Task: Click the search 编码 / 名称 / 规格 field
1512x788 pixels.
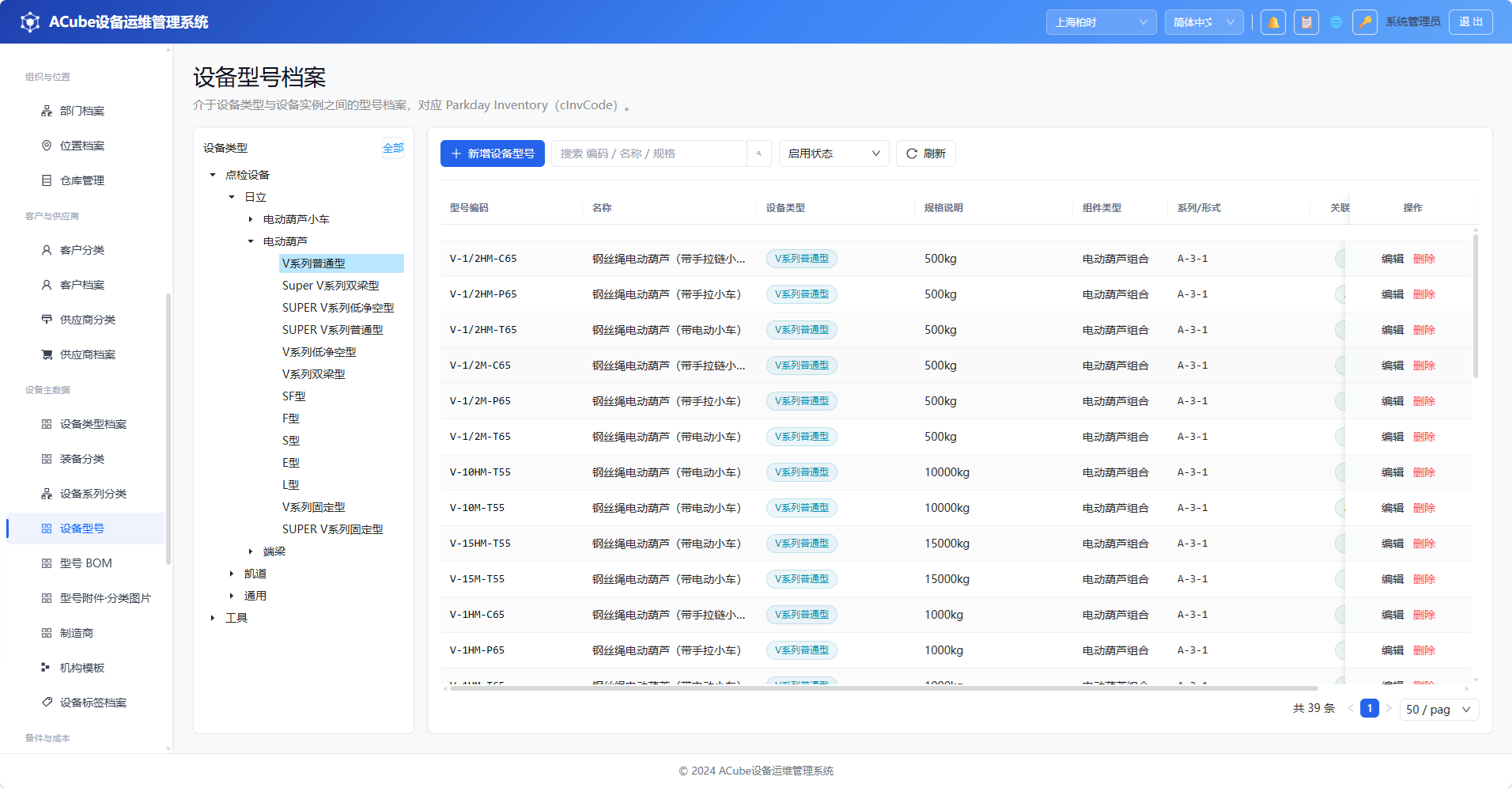Action: [x=648, y=153]
